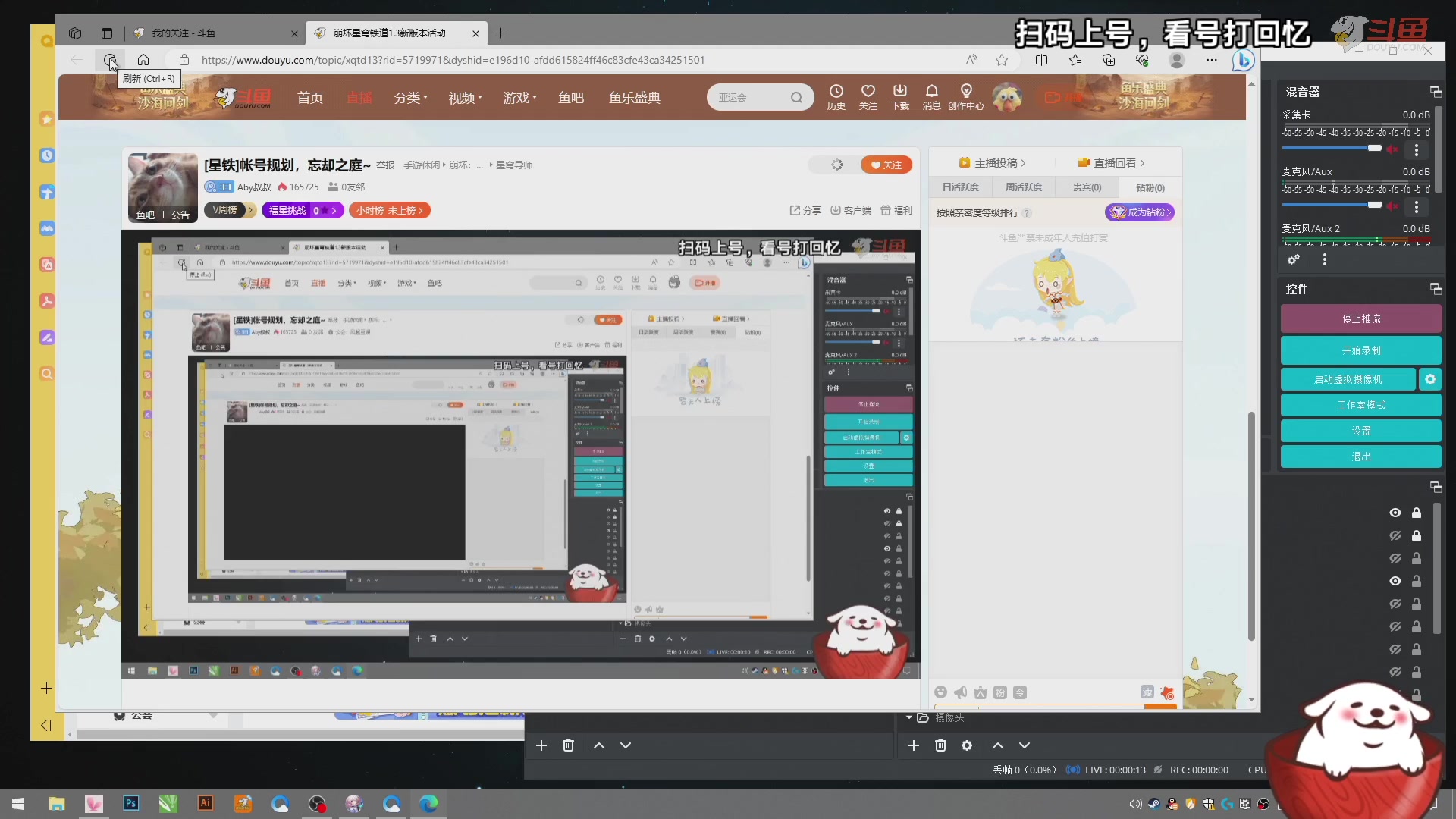The width and height of the screenshot is (1456, 819).
Task: Unmute 采集卡 audio source
Action: click(x=1392, y=149)
